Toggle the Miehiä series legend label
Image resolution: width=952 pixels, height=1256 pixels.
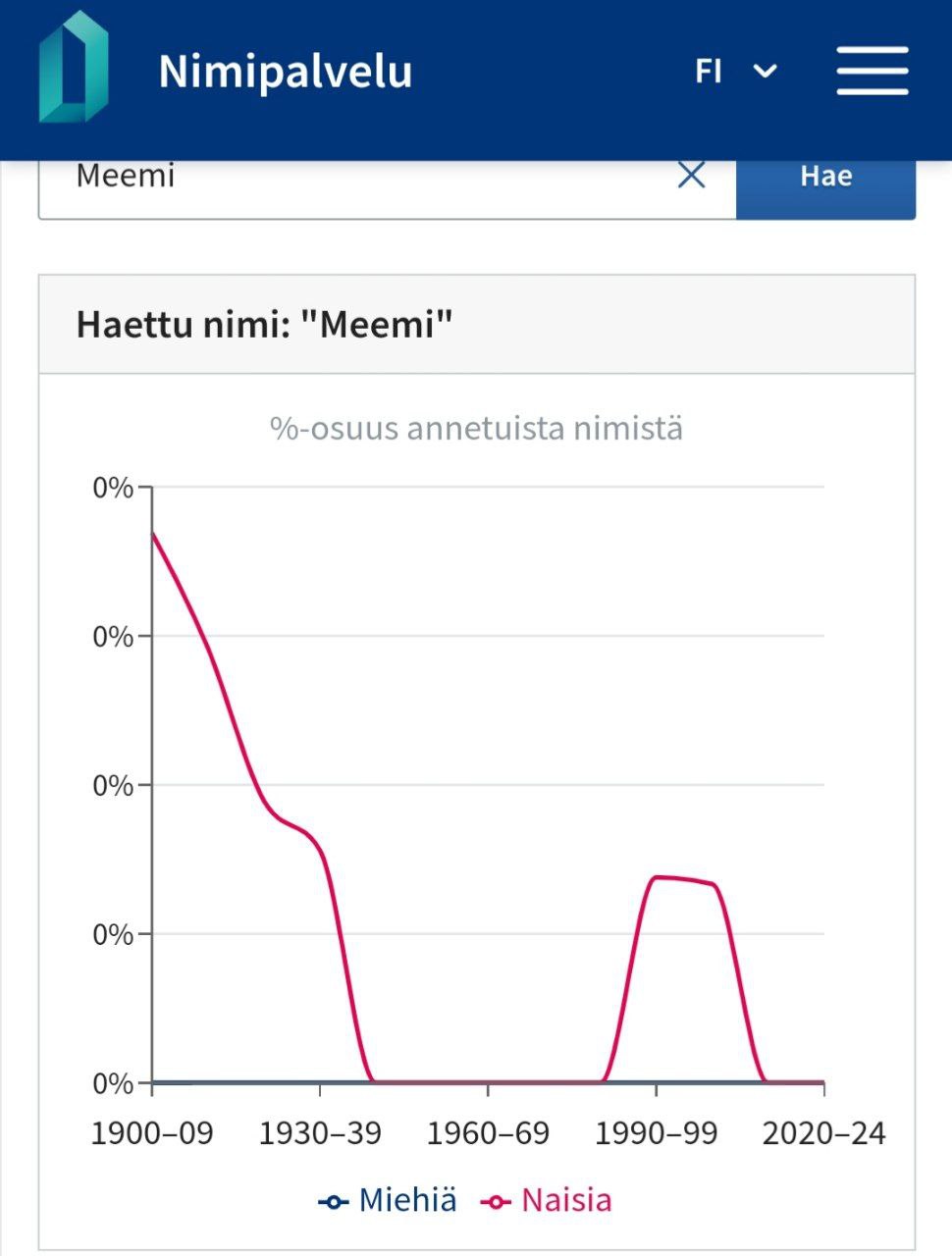407,1200
